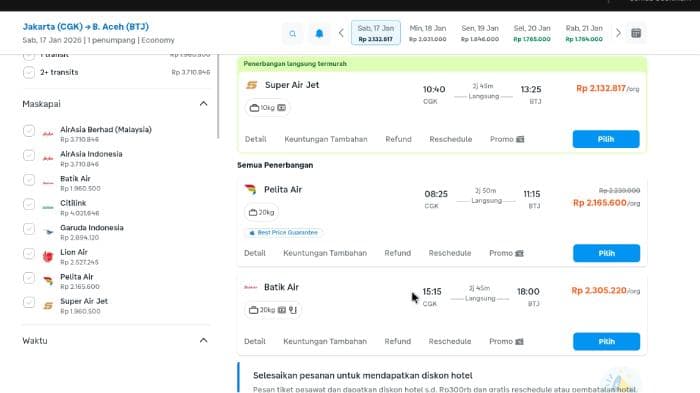Open Refund tab for Batik Air
The height and width of the screenshot is (393, 700).
[397, 341]
